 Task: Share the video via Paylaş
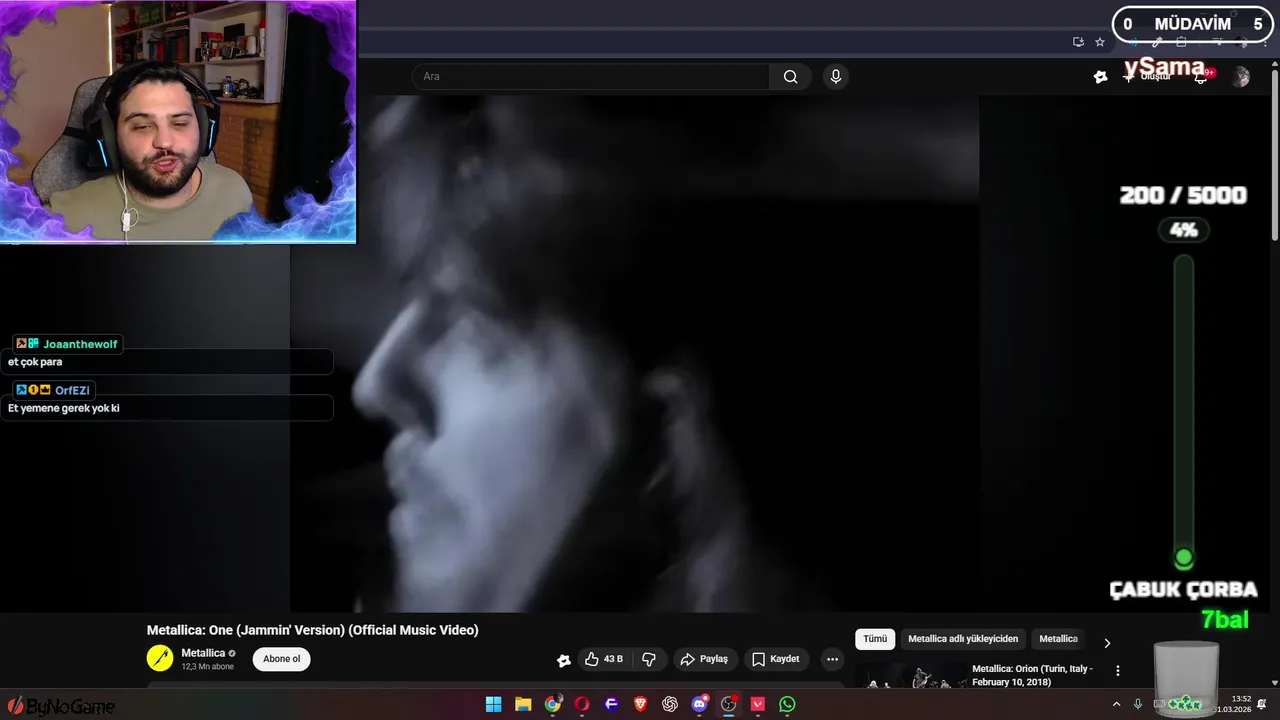[704, 659]
